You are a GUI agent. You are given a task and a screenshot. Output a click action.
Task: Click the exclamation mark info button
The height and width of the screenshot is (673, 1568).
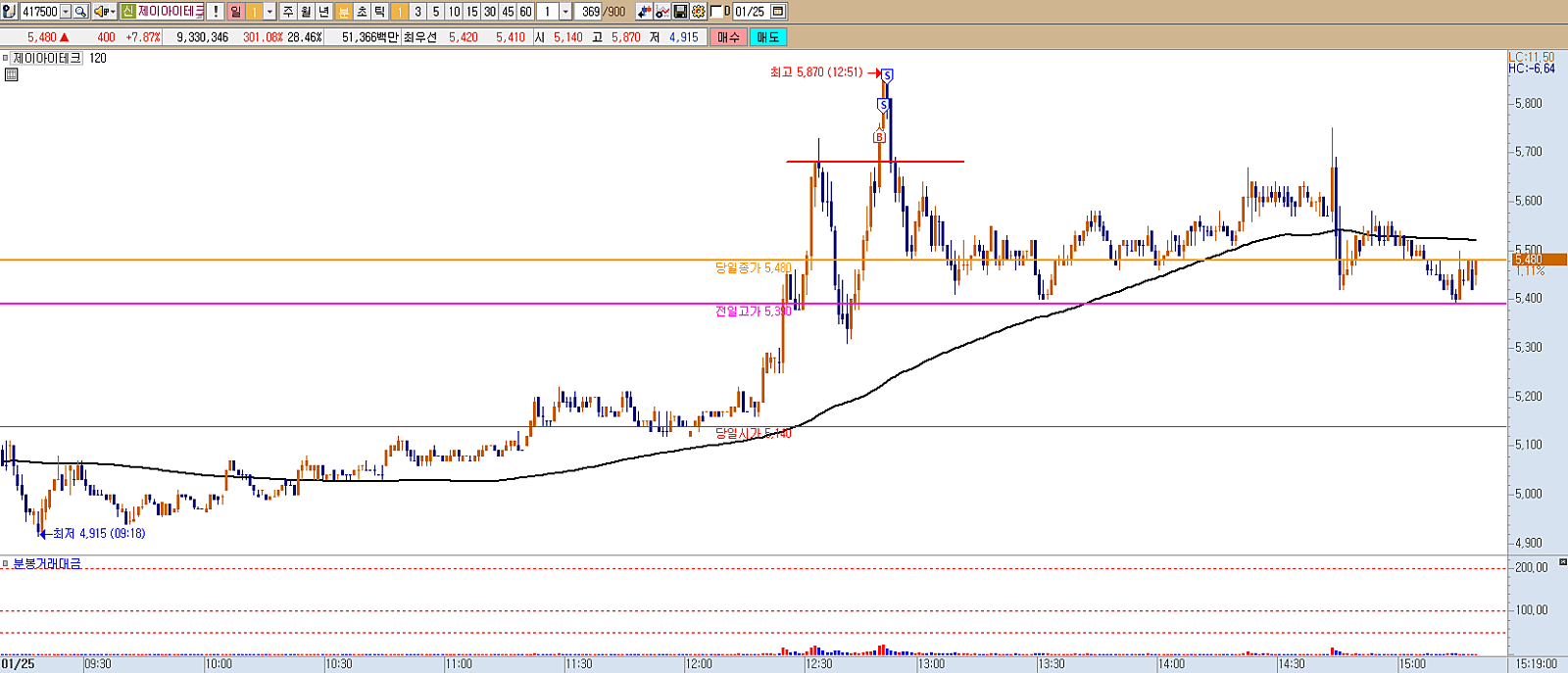point(216,12)
